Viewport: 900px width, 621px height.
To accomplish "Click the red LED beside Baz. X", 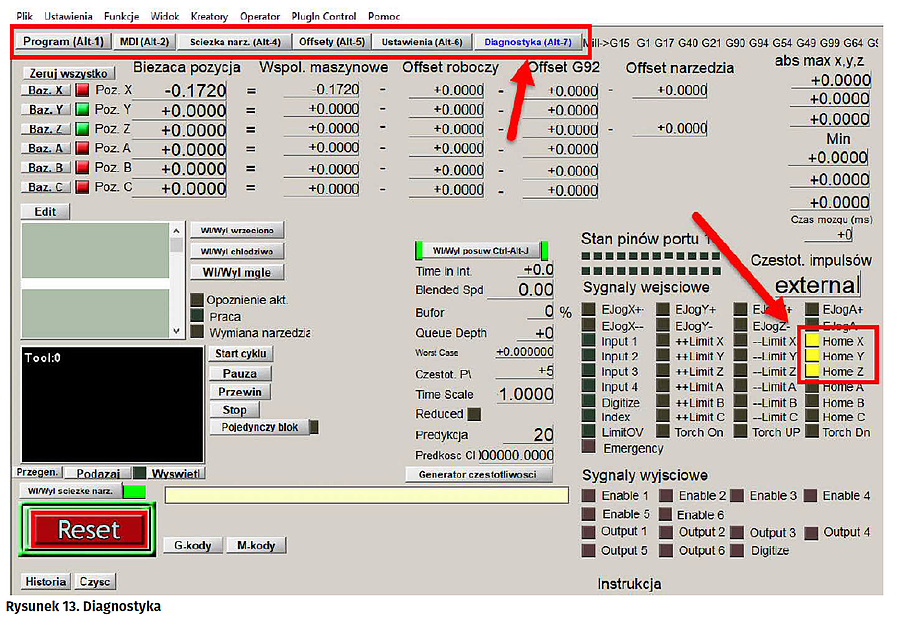I will [x=82, y=90].
